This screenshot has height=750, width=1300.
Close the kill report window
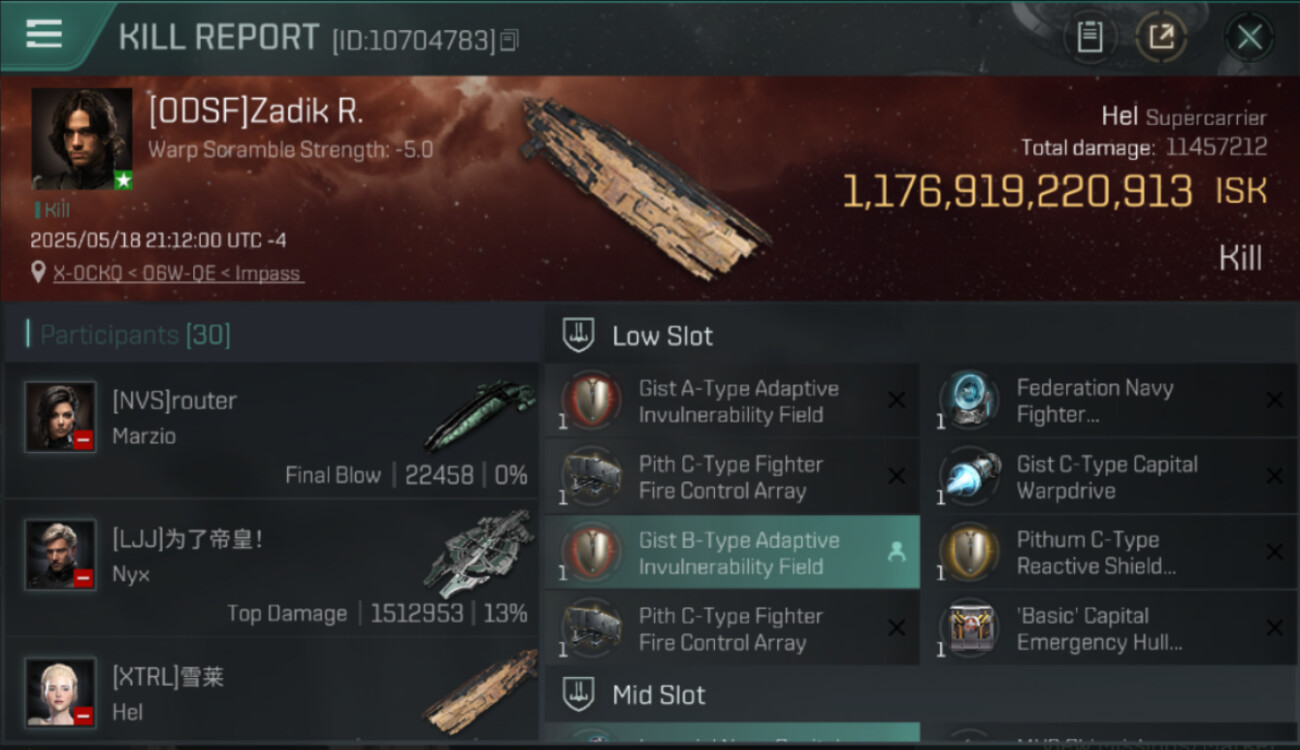[1249, 38]
